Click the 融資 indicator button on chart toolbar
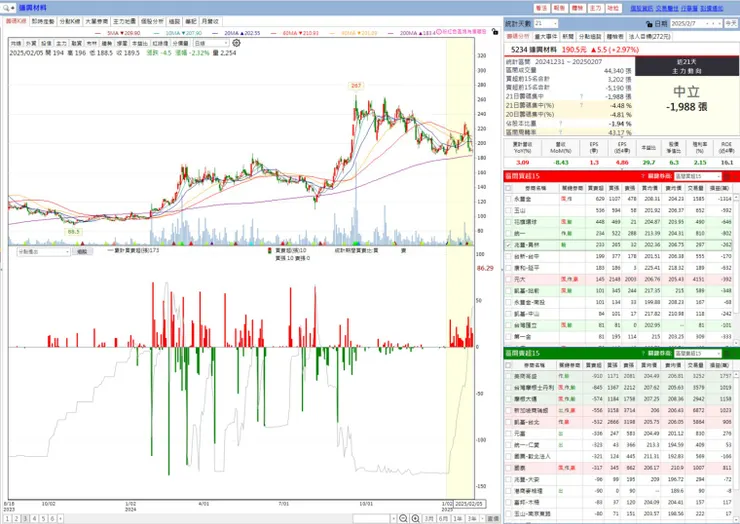 point(76,43)
